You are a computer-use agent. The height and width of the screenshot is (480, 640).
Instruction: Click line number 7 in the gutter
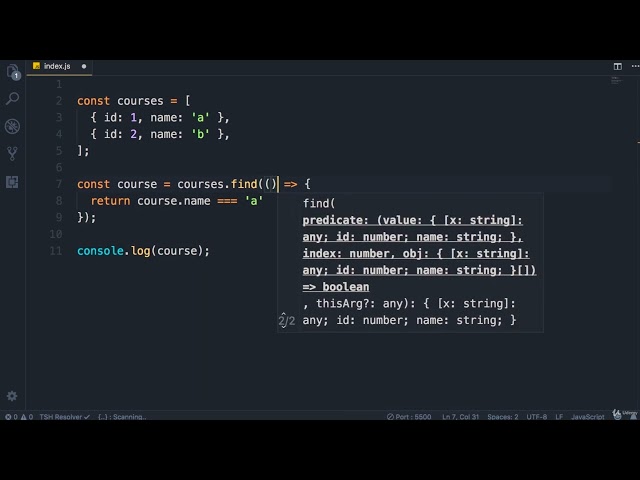59,184
